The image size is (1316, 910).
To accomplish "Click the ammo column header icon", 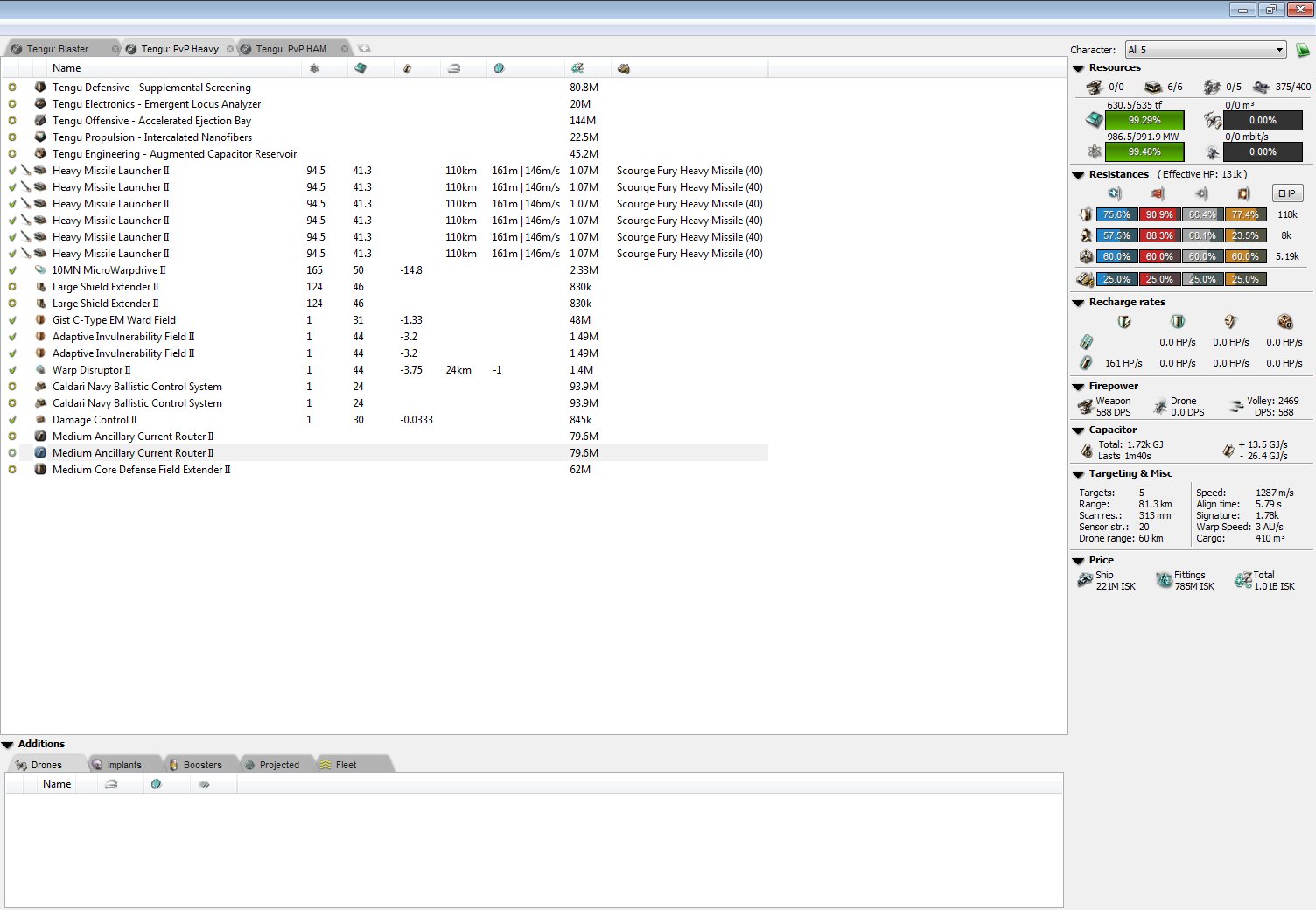I will [624, 68].
